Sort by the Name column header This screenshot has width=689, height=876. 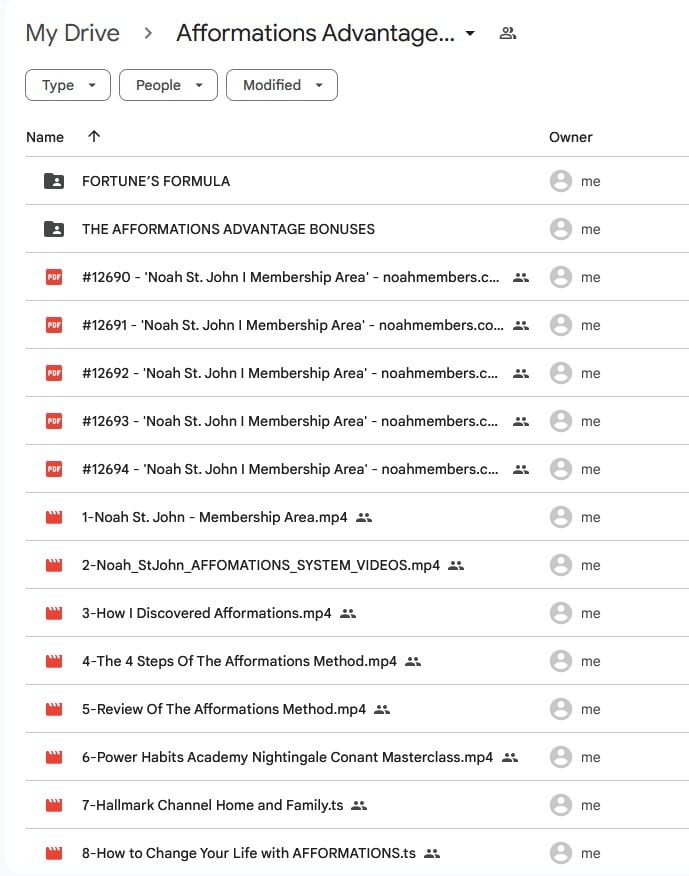click(45, 137)
